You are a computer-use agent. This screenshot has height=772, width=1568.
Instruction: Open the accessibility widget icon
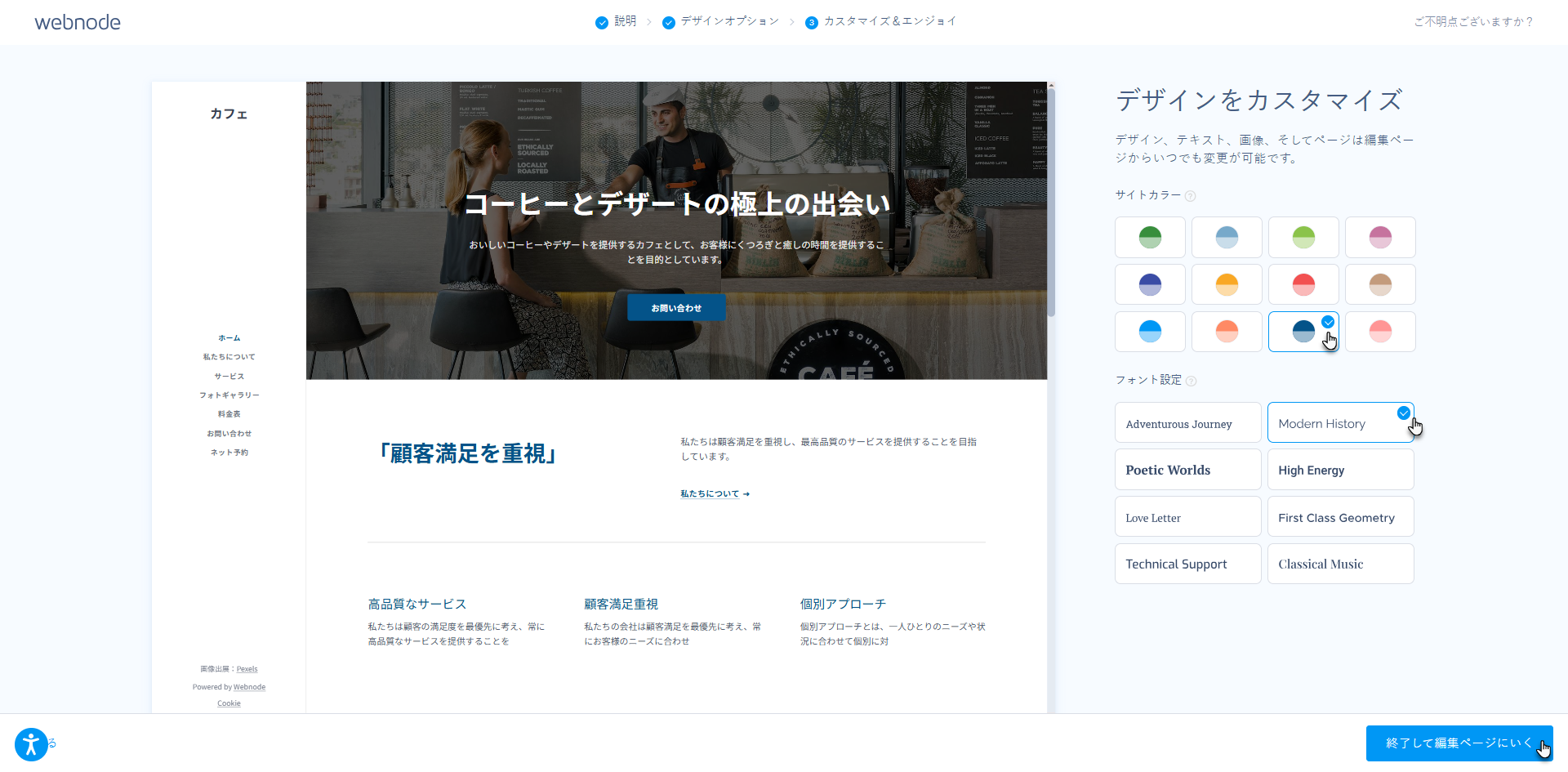[31, 744]
